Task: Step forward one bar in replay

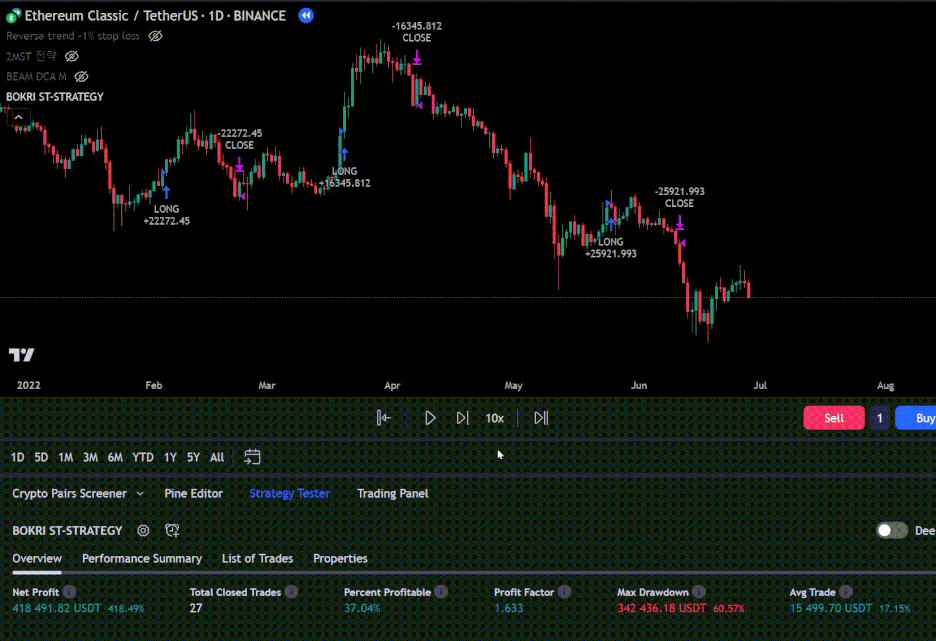Action: 462,418
